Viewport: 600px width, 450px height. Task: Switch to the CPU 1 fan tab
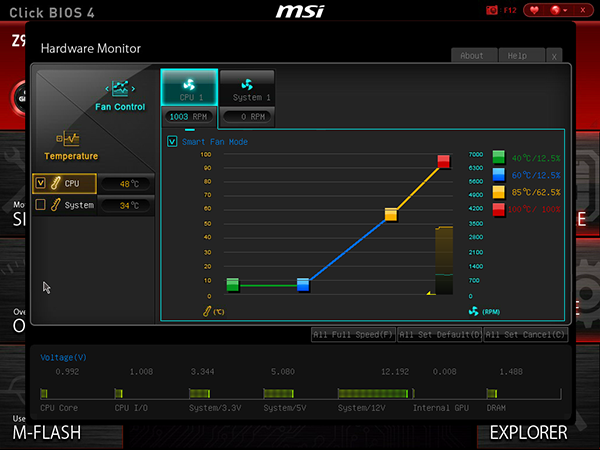189,87
